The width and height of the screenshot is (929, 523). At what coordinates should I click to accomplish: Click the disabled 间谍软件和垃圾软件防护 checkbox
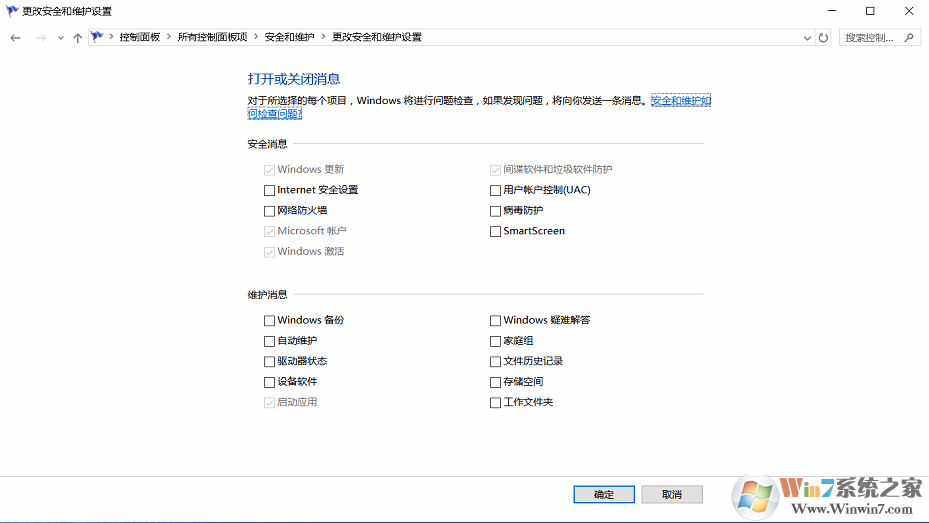(x=495, y=170)
